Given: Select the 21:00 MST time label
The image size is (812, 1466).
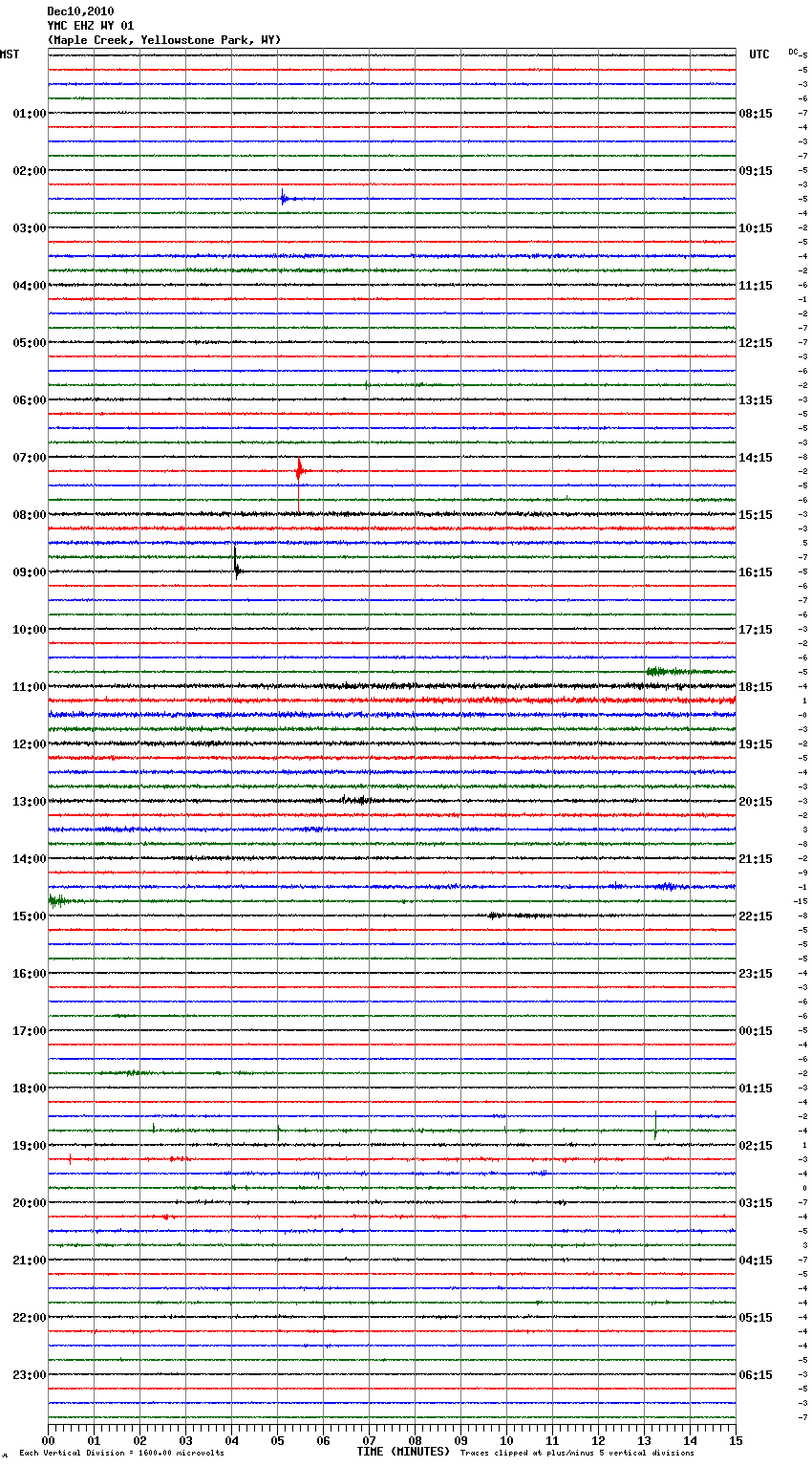Looking at the screenshot, I should 30,1261.
